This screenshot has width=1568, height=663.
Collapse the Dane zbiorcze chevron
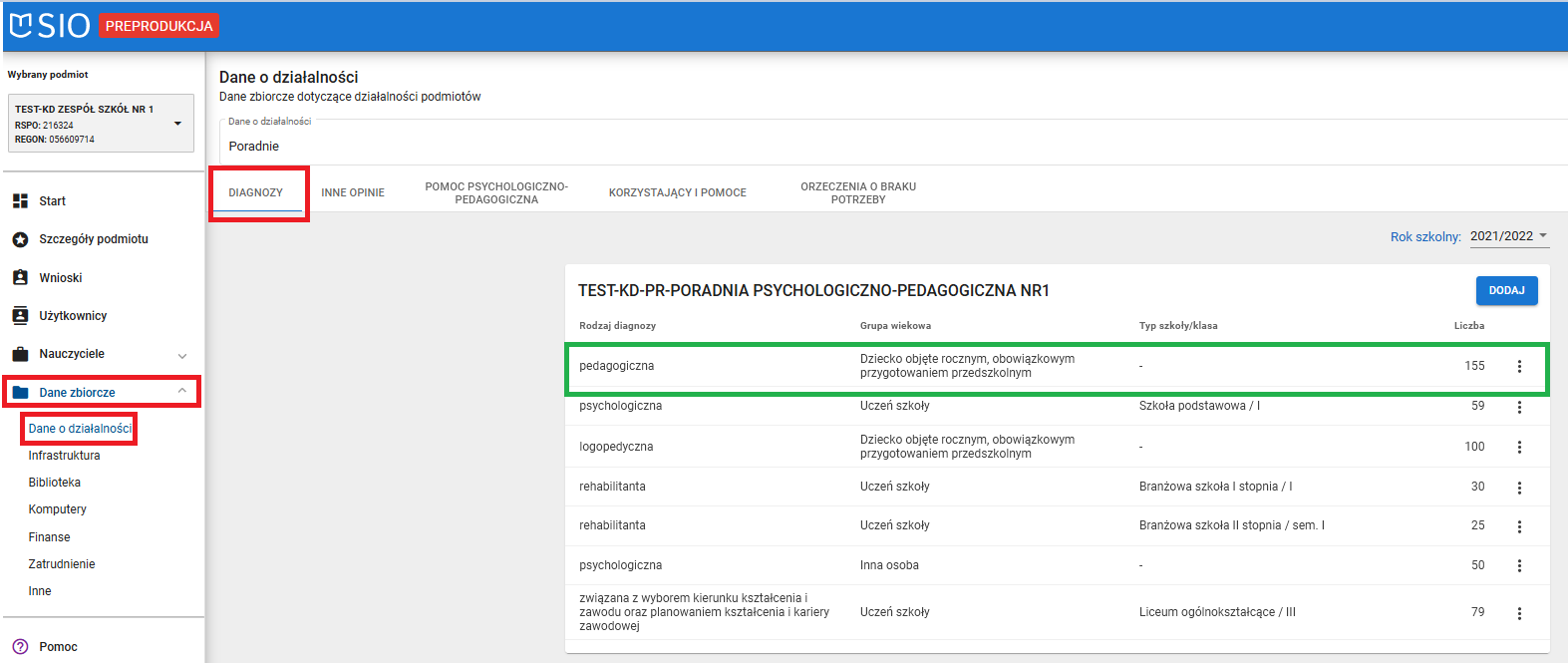click(x=182, y=392)
